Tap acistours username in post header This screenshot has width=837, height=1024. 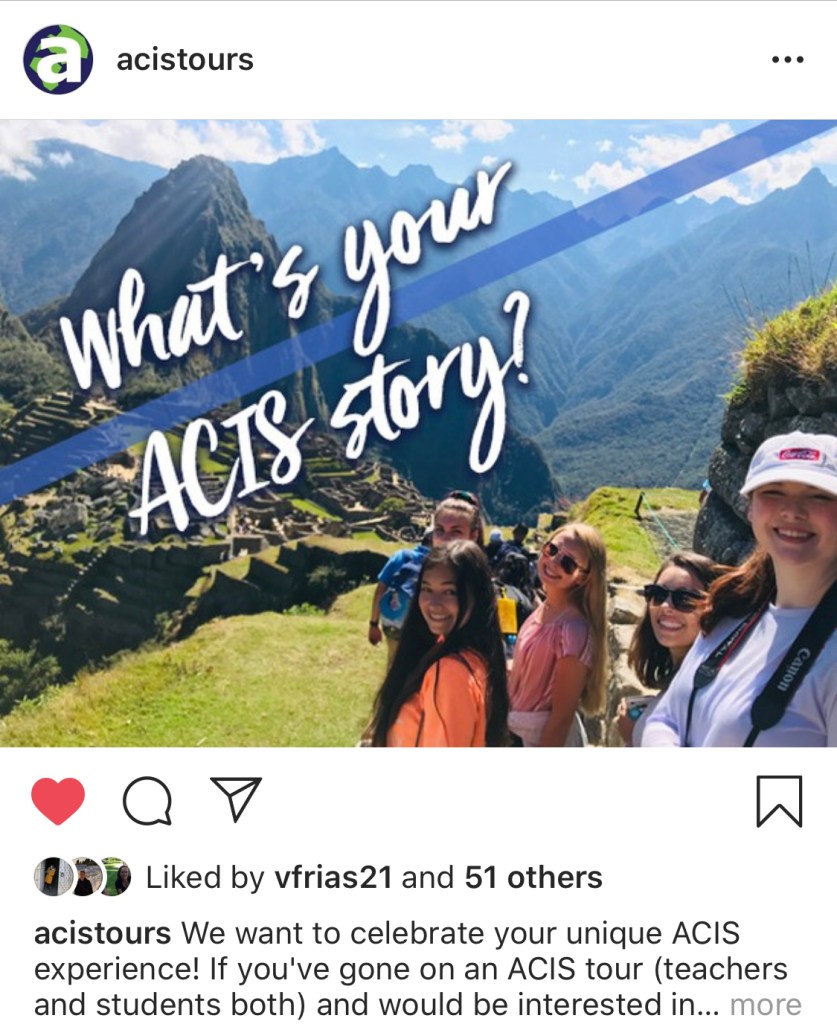(x=185, y=60)
